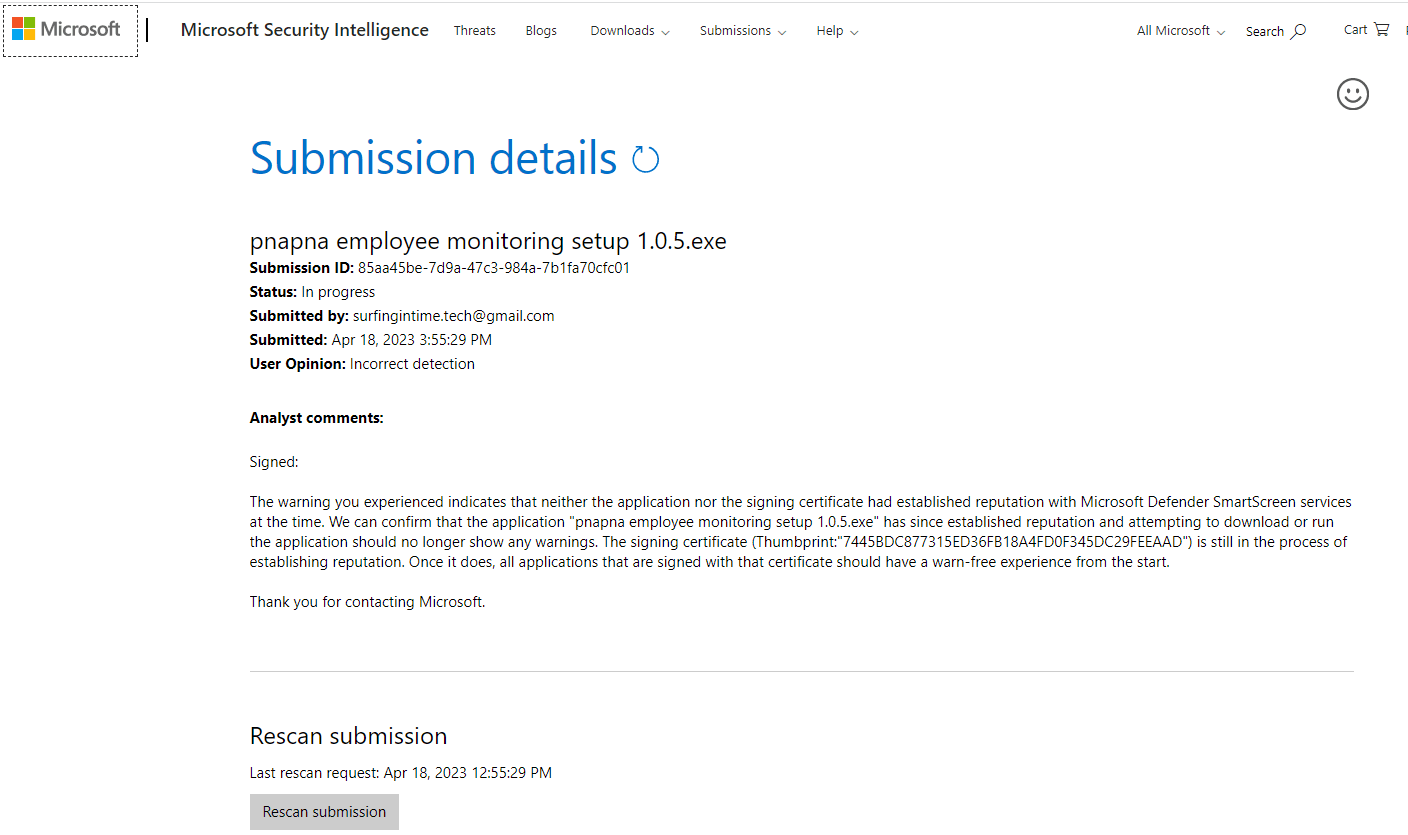
Task: Open Microsoft Security Intelligence home link
Action: click(x=305, y=30)
